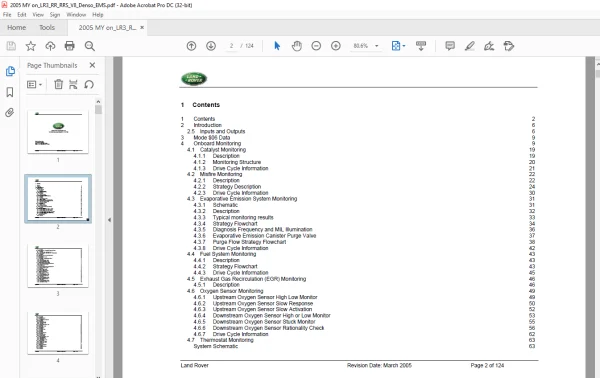Open the Edit menu
The image size is (600, 378).
(22, 15)
